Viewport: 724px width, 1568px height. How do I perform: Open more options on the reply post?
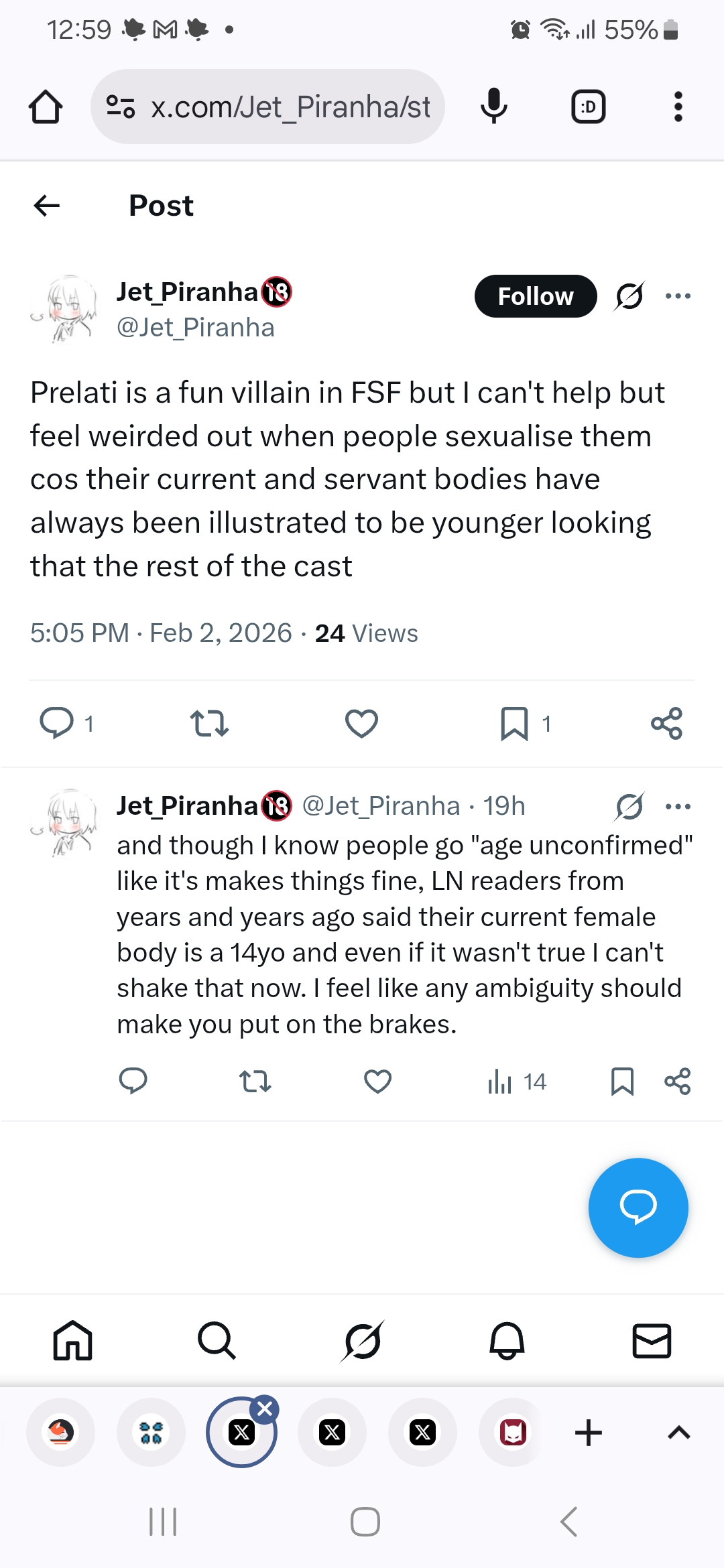pyautogui.click(x=678, y=806)
